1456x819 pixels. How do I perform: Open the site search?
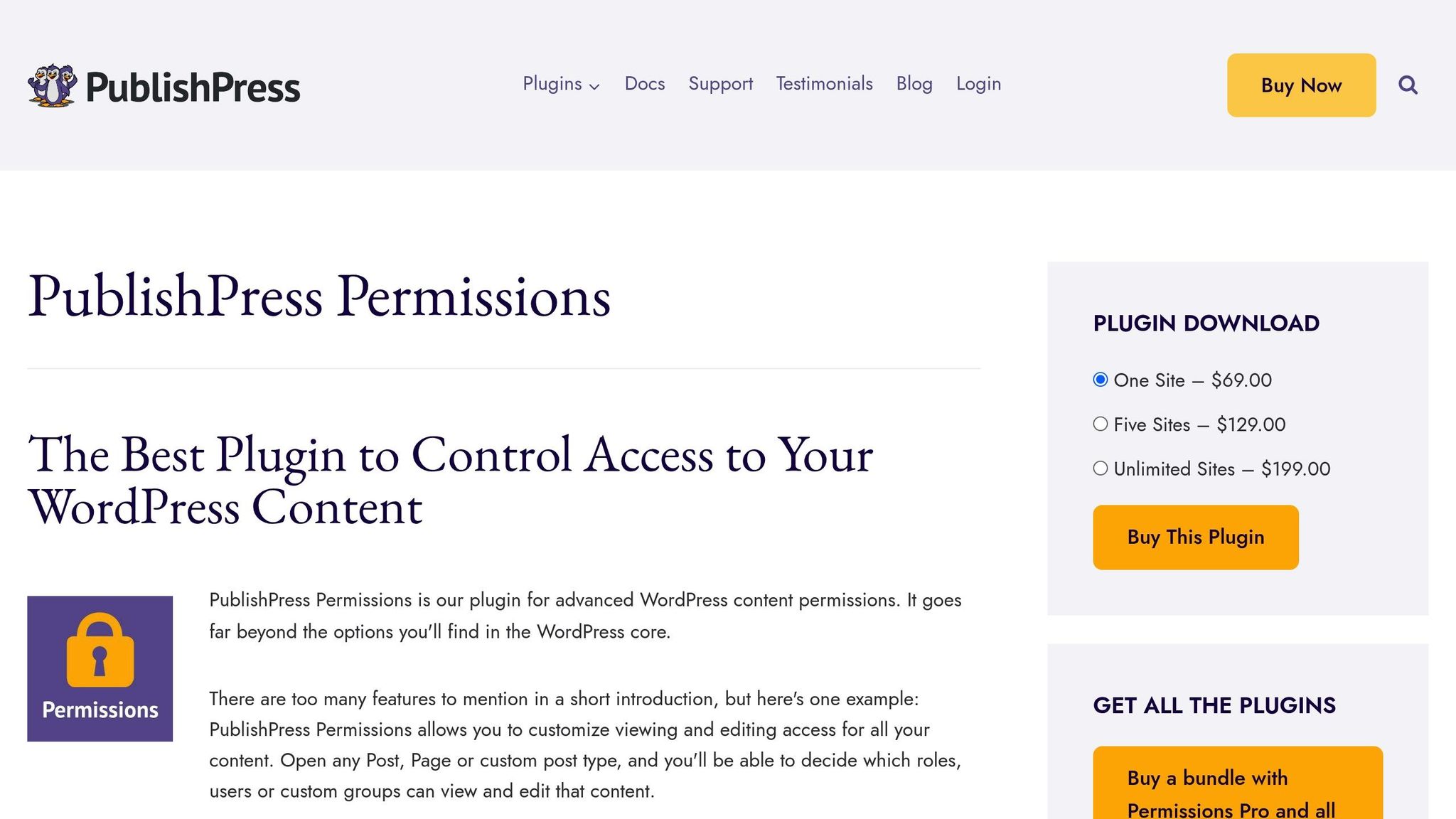click(1407, 85)
